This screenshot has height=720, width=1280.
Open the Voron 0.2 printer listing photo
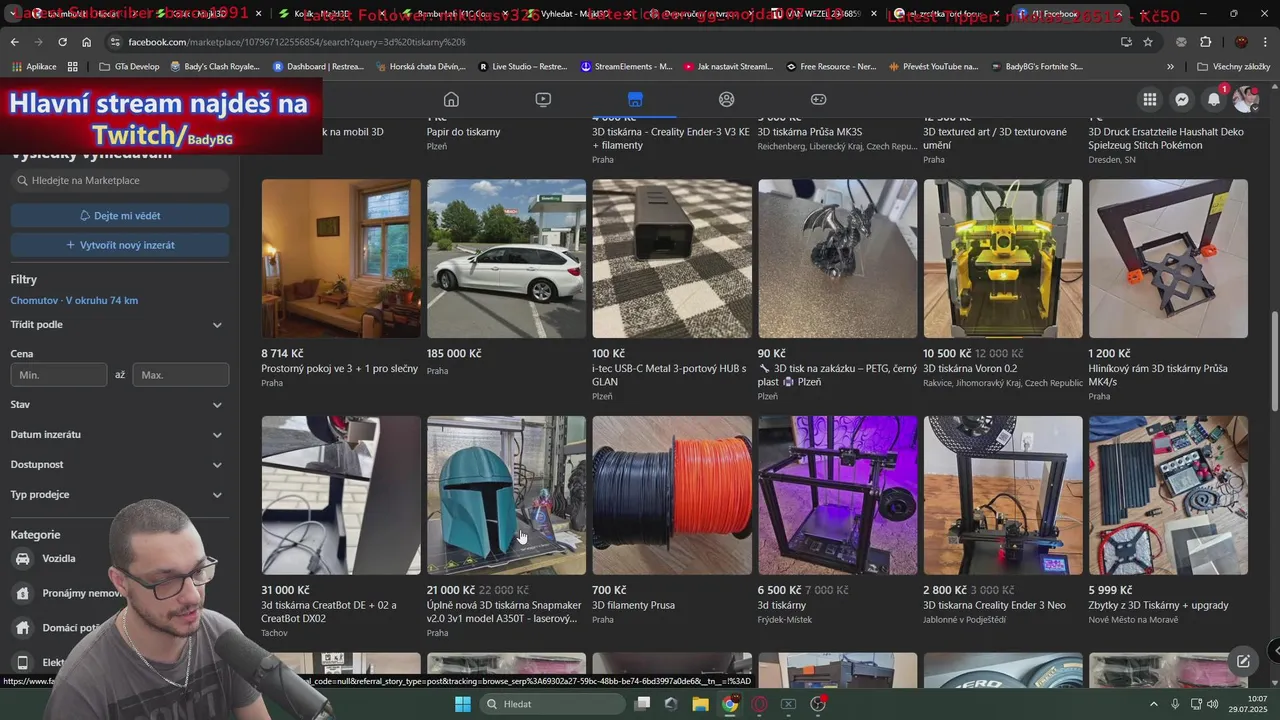(x=1003, y=259)
